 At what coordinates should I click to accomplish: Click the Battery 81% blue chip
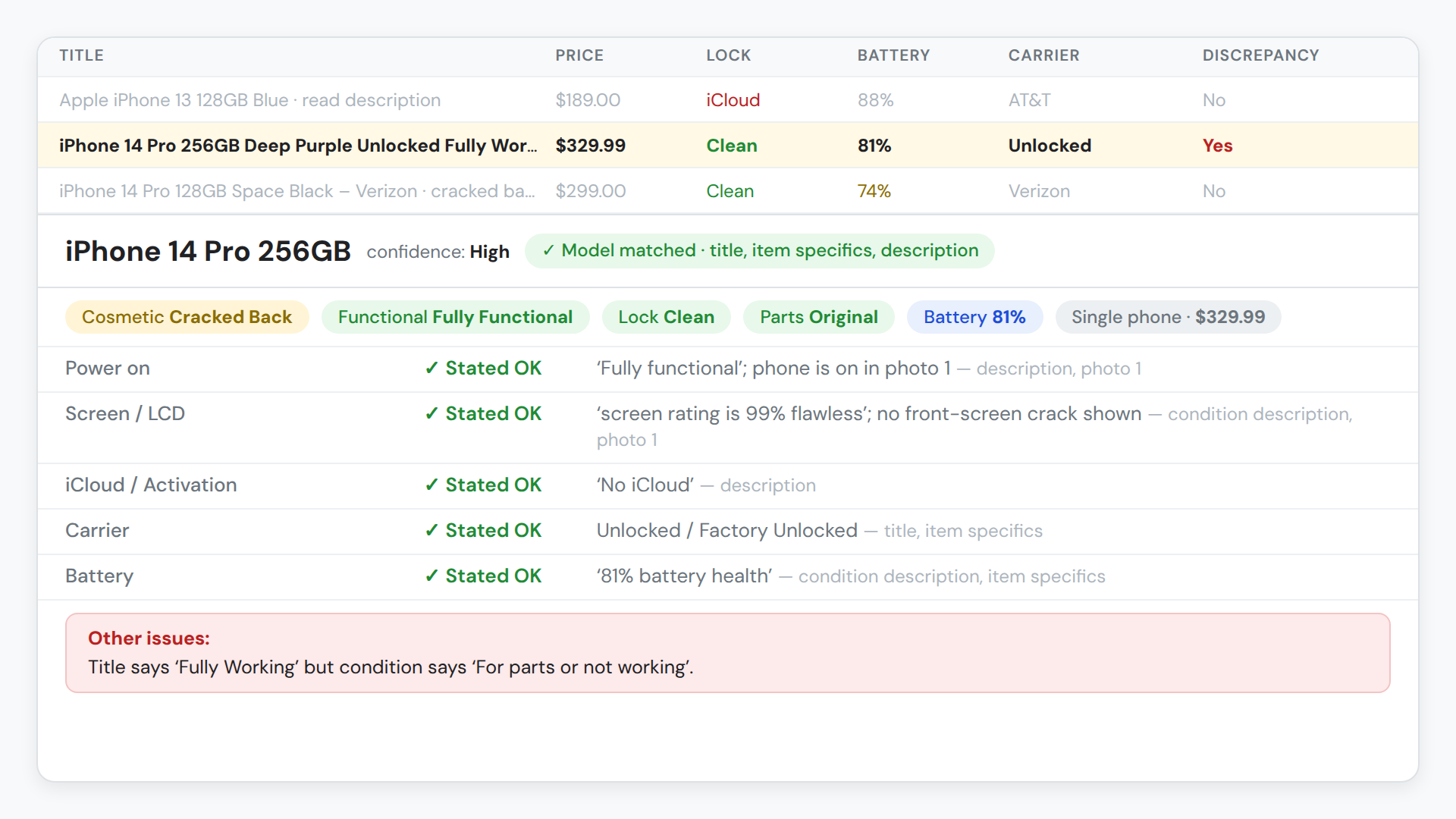pos(974,317)
